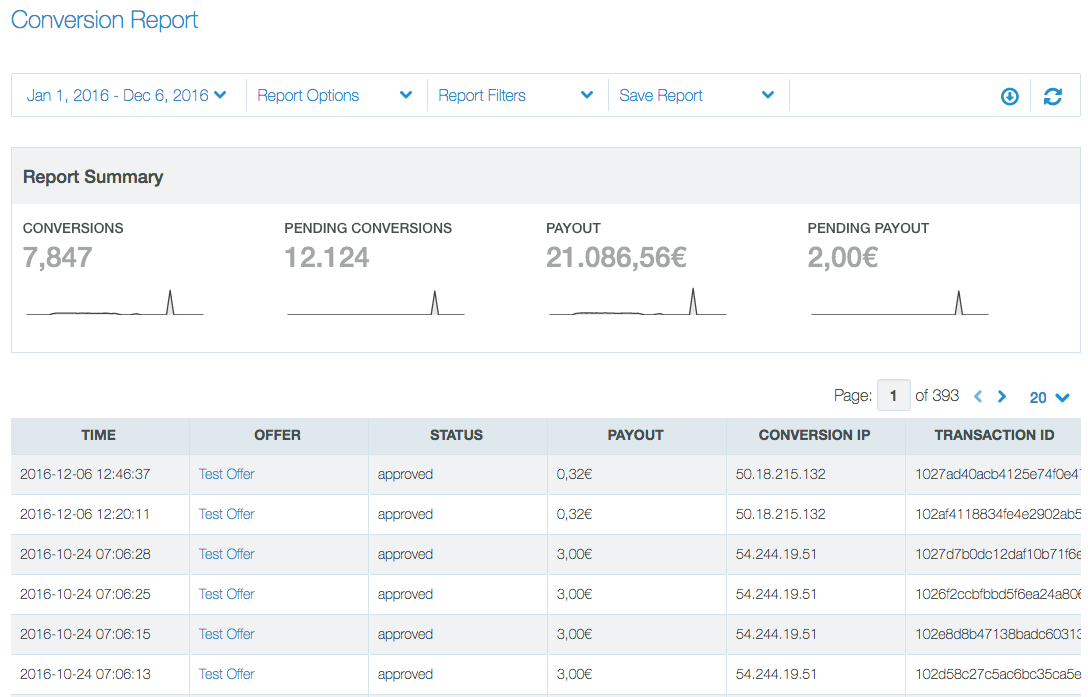Image resolution: width=1088 pixels, height=697 pixels.
Task: Click the refresh report icon
Action: tap(1053, 96)
